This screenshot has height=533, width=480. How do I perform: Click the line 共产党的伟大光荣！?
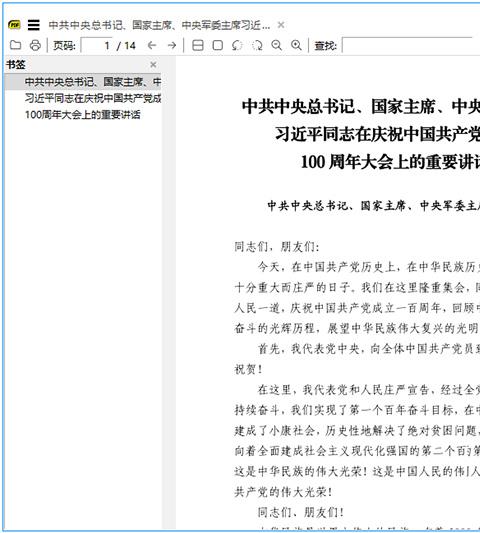(x=284, y=492)
